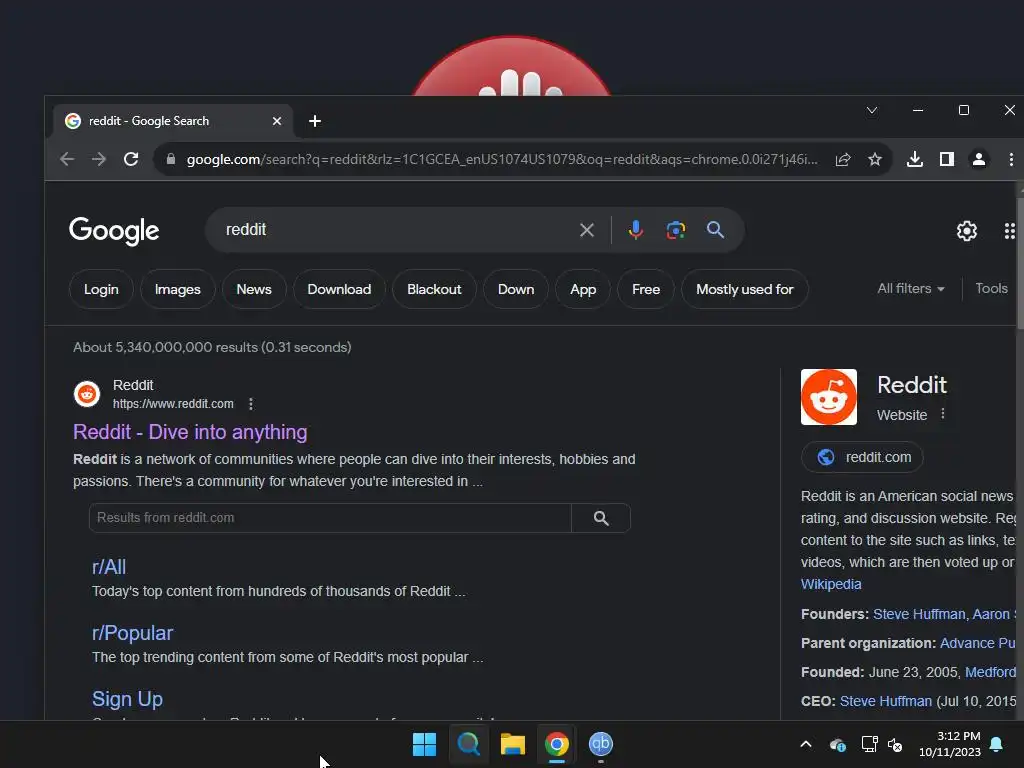The image size is (1024, 768).
Task: Click the https://www.reddit.com result URL
Action: click(173, 404)
